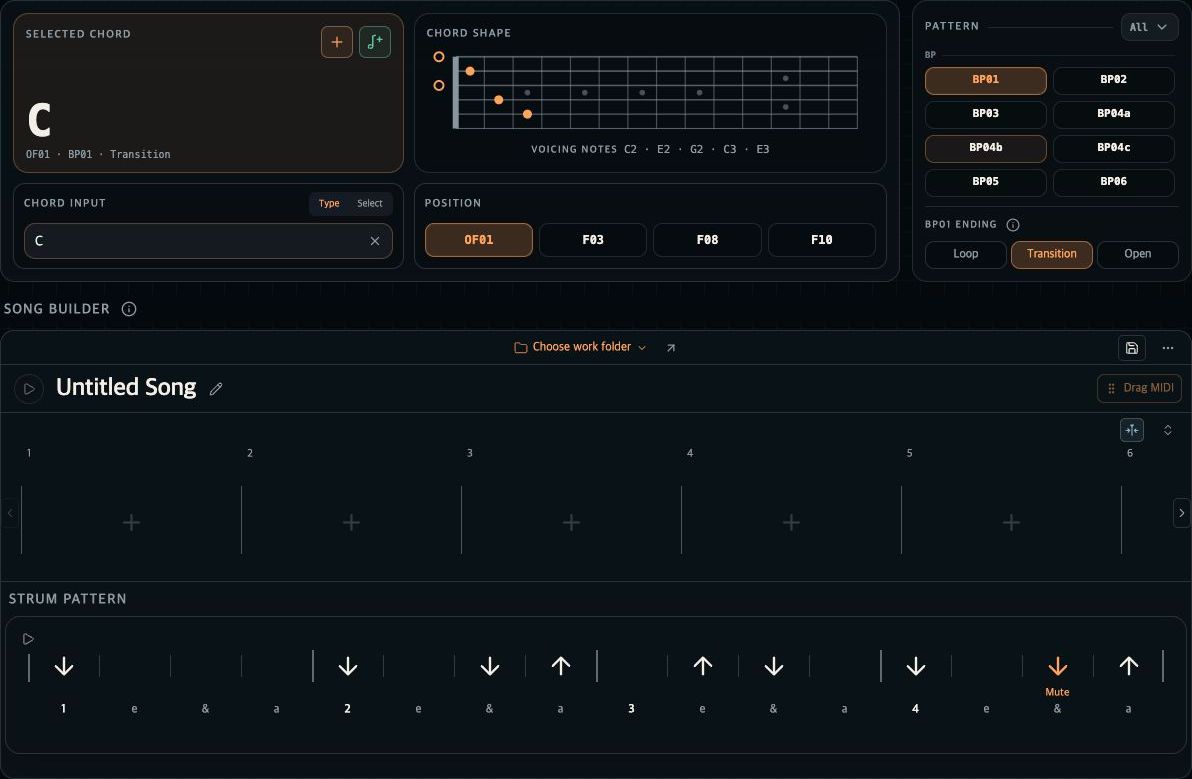The width and height of the screenshot is (1192, 779).
Task: Click the Drag MIDI button
Action: tap(1139, 388)
